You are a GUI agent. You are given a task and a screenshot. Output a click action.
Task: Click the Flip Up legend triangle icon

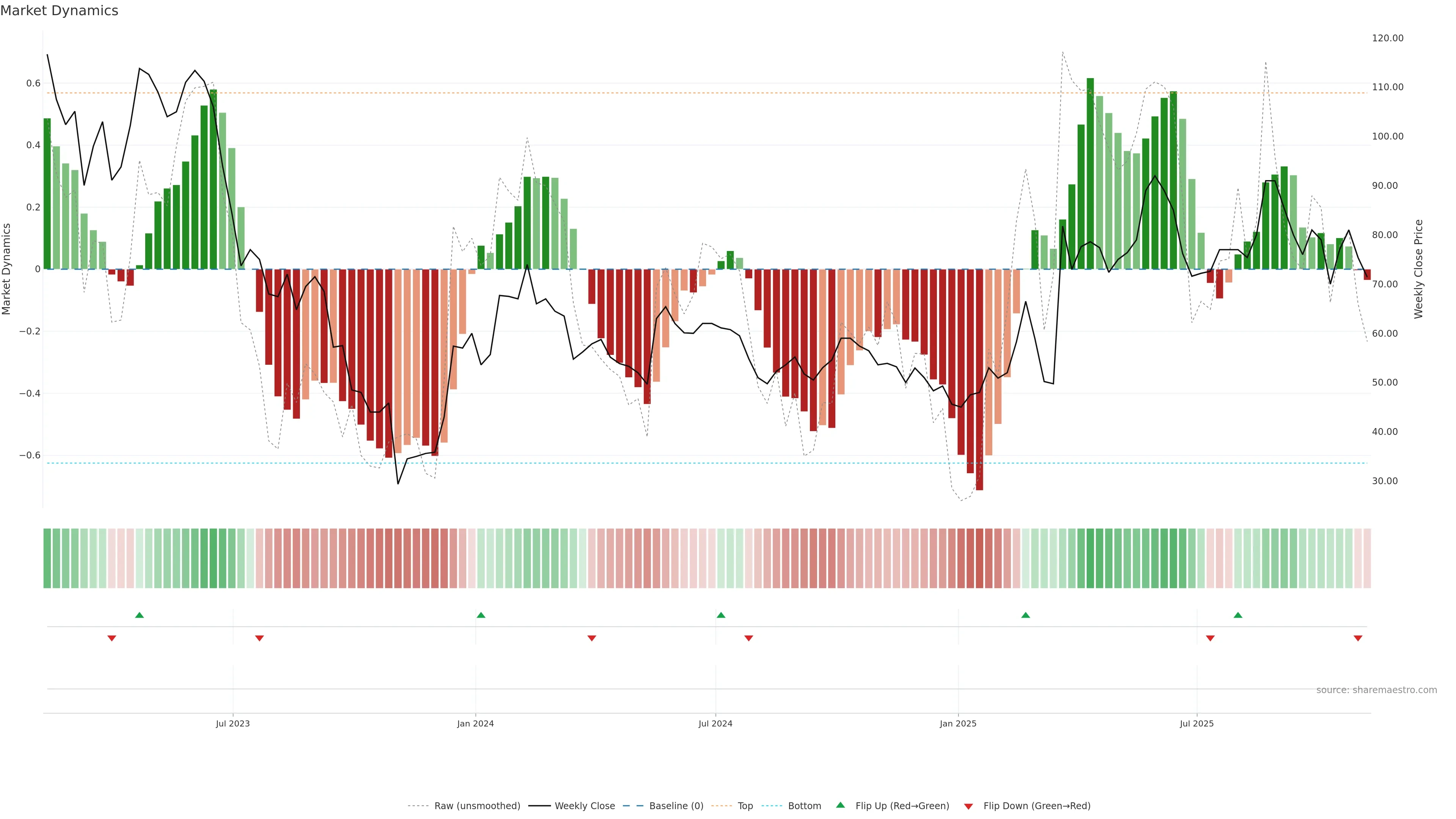coord(840,805)
